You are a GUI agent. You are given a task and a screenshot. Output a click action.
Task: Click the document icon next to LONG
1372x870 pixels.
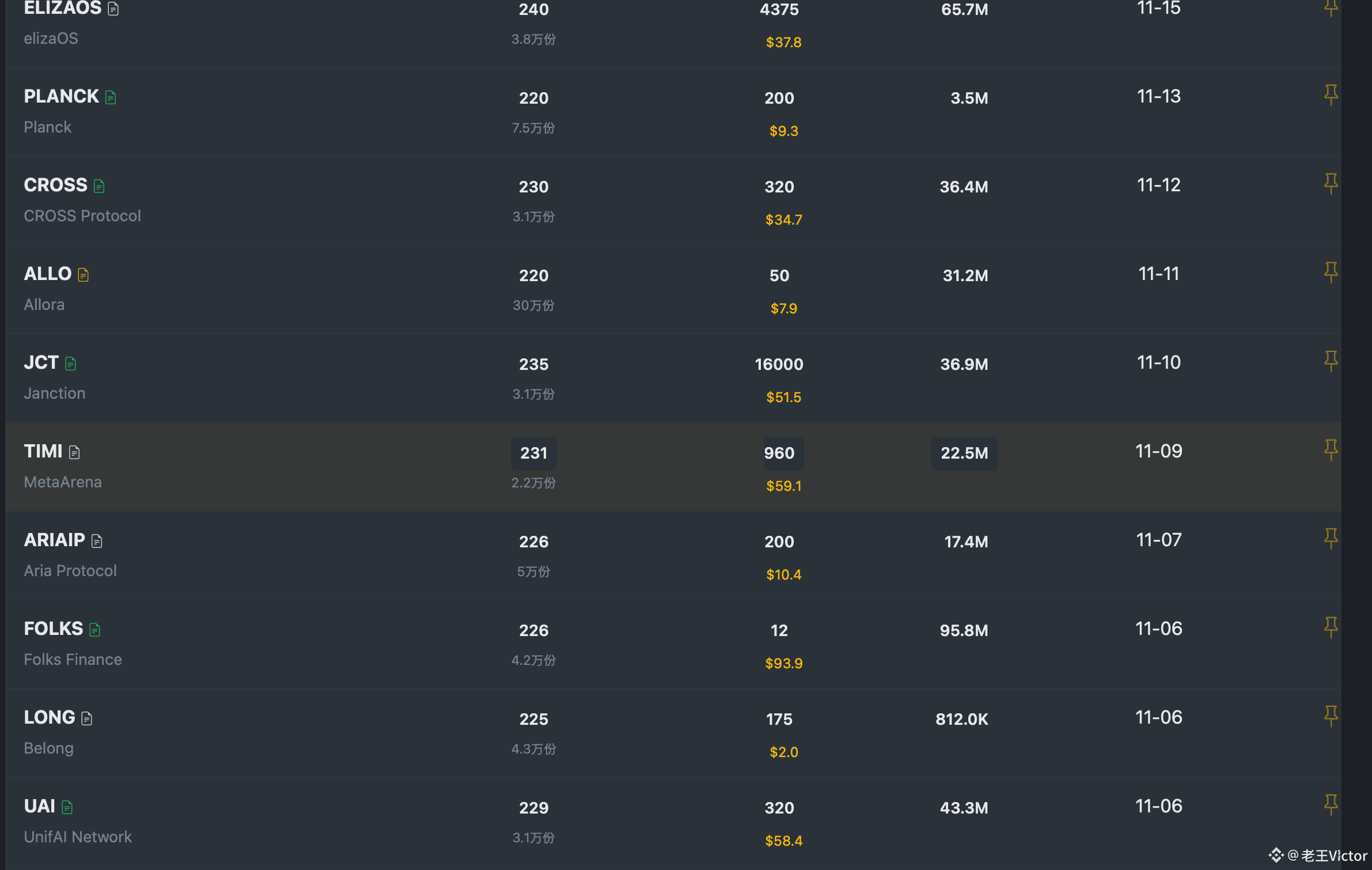coord(87,718)
